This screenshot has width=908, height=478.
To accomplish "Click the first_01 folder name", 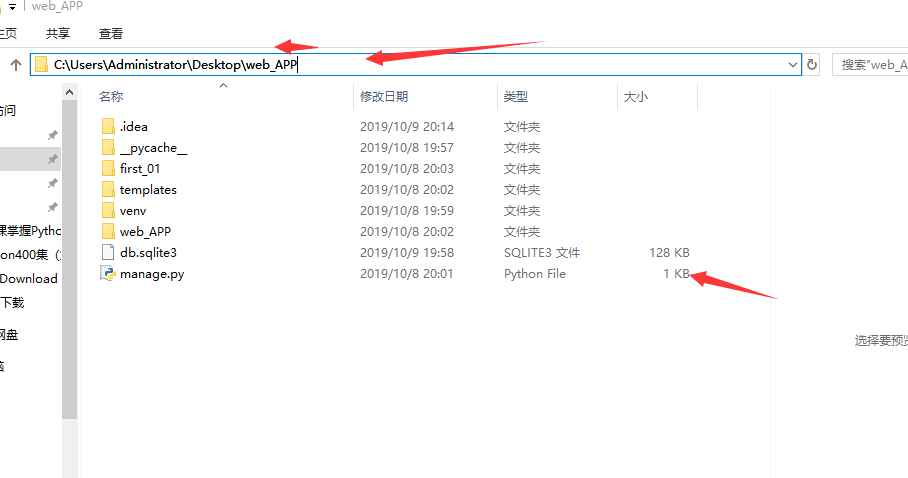I will point(140,169).
